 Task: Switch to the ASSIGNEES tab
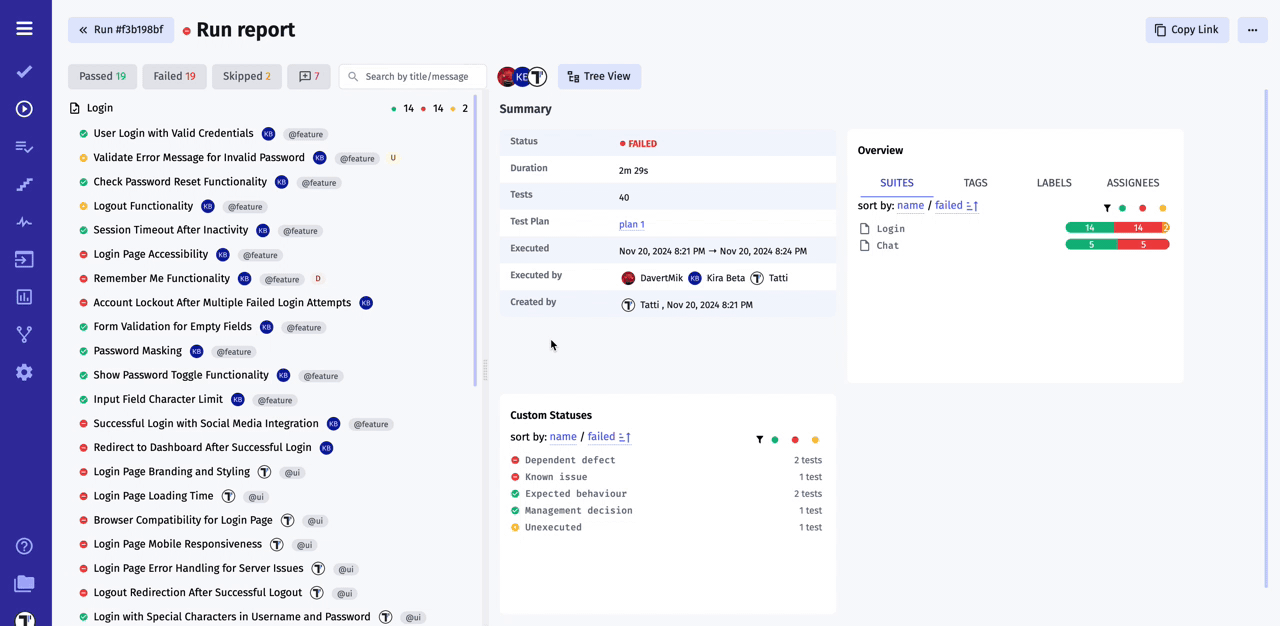tap(1133, 183)
